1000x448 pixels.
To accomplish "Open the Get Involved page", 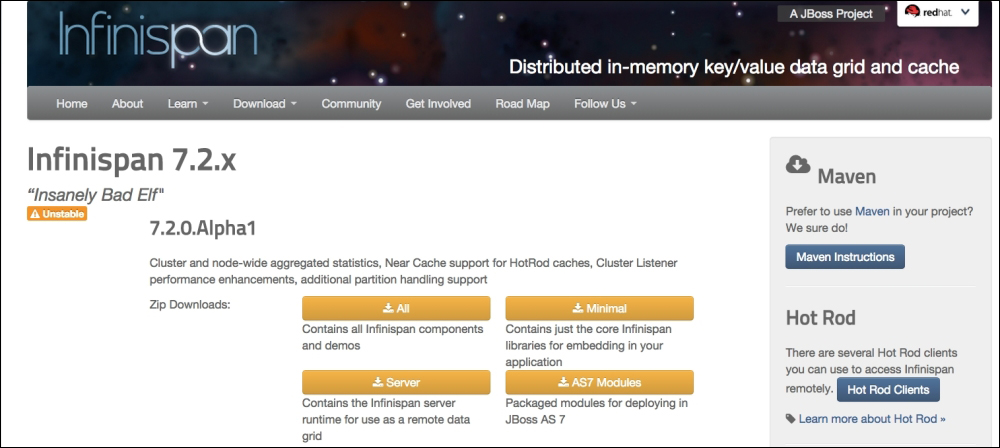I will pyautogui.click(x=438, y=104).
